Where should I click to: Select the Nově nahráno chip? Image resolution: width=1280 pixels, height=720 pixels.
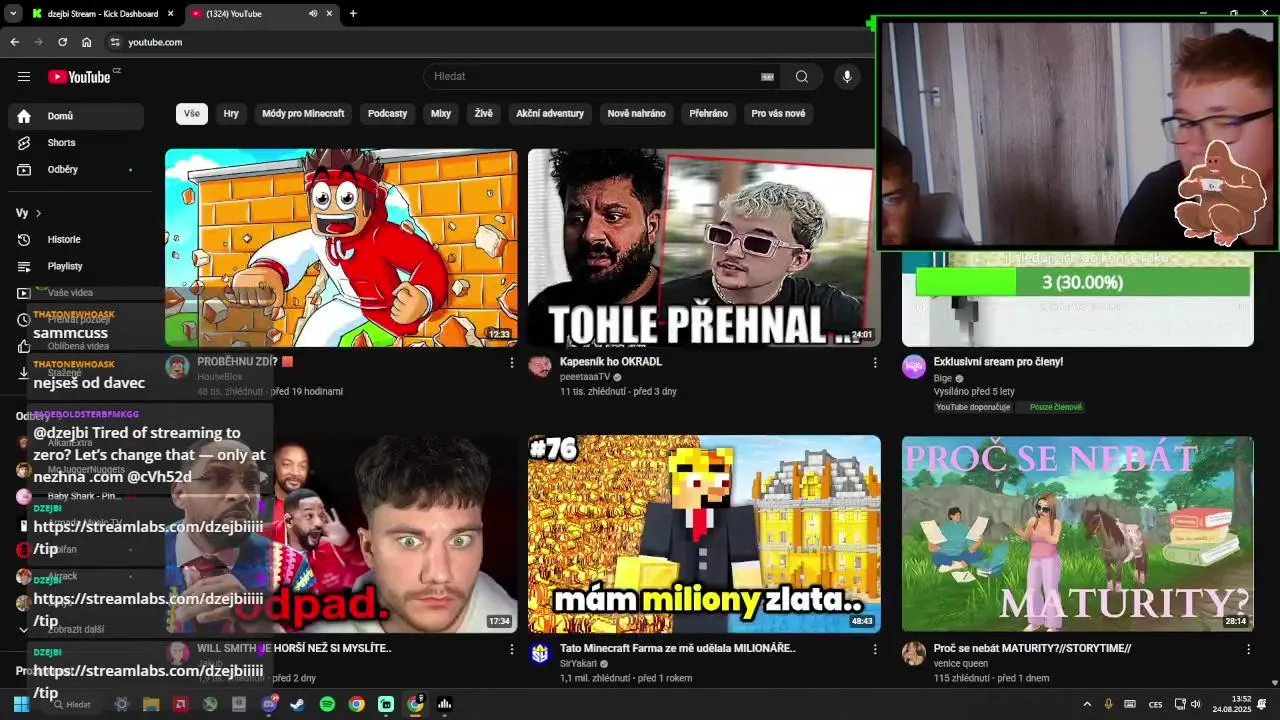coord(636,114)
